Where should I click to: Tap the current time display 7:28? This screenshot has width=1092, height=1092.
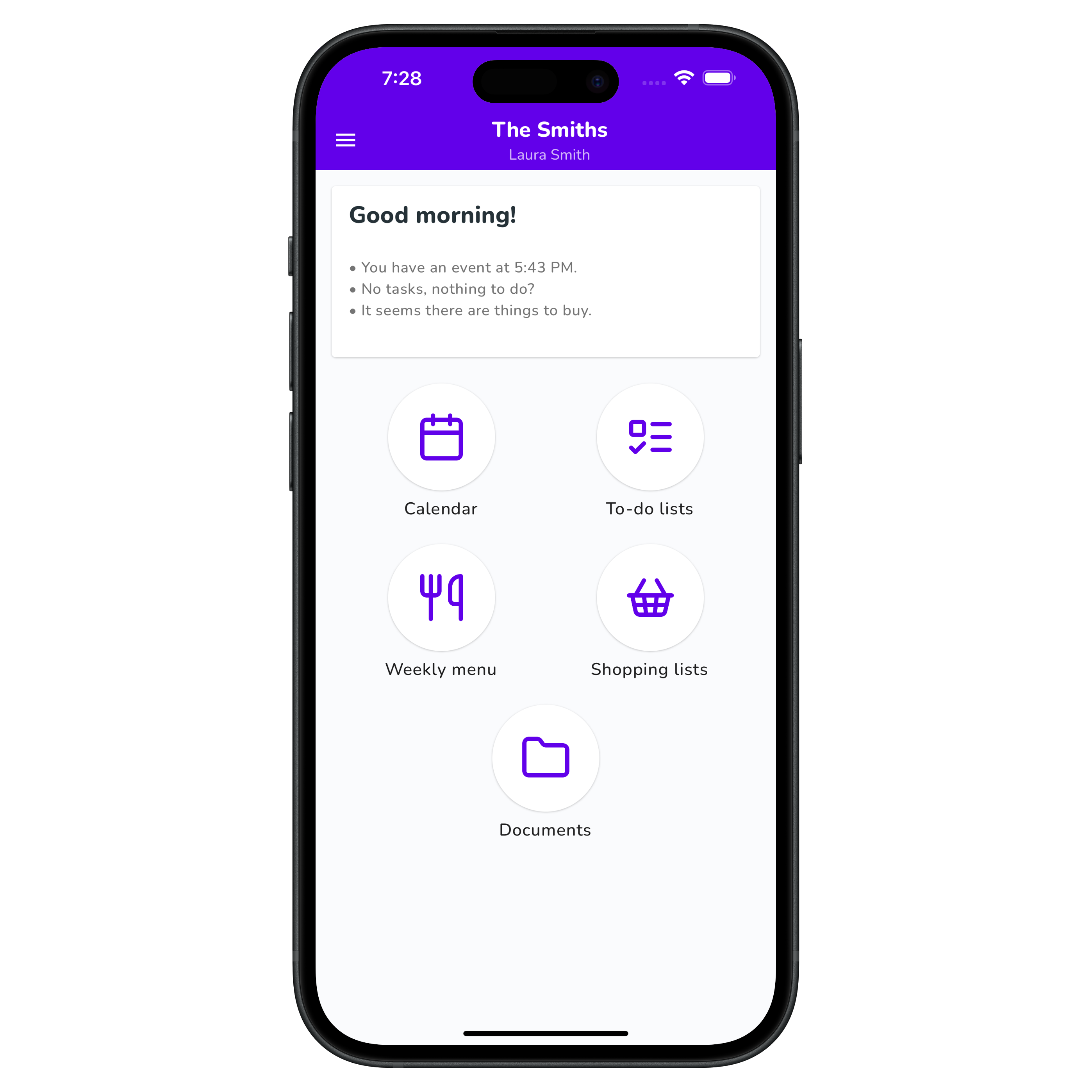(x=399, y=79)
